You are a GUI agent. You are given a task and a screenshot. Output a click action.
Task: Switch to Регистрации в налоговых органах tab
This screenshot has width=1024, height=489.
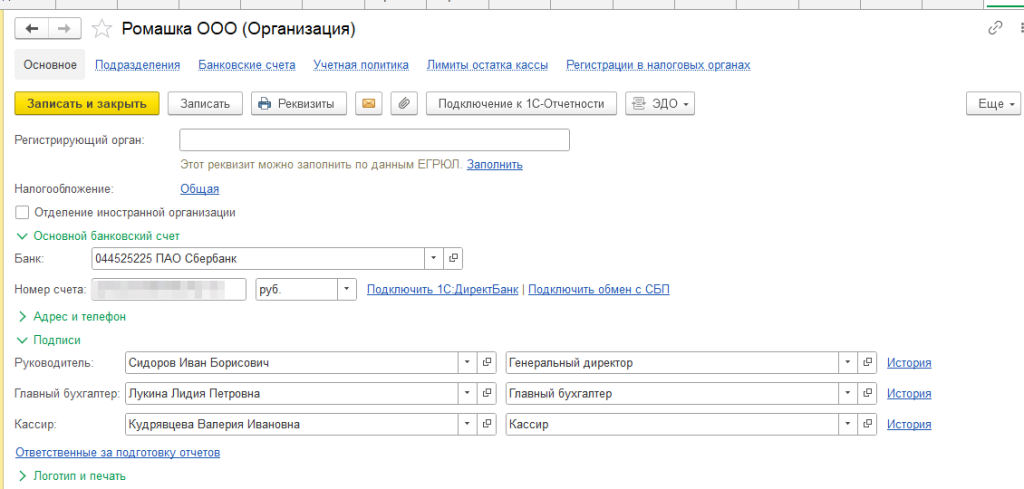(658, 65)
